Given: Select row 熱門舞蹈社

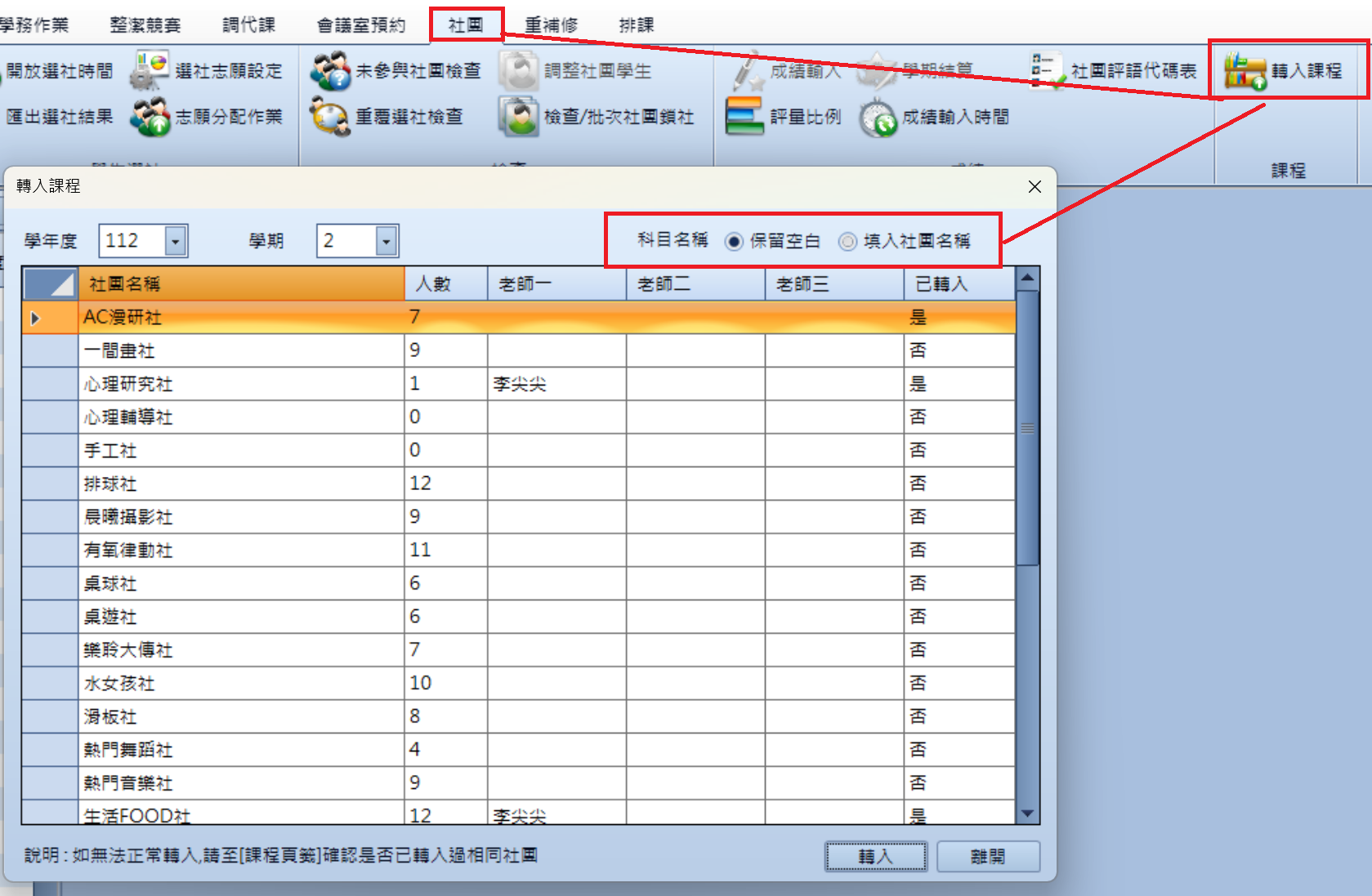Looking at the screenshot, I should pyautogui.click(x=519, y=750).
